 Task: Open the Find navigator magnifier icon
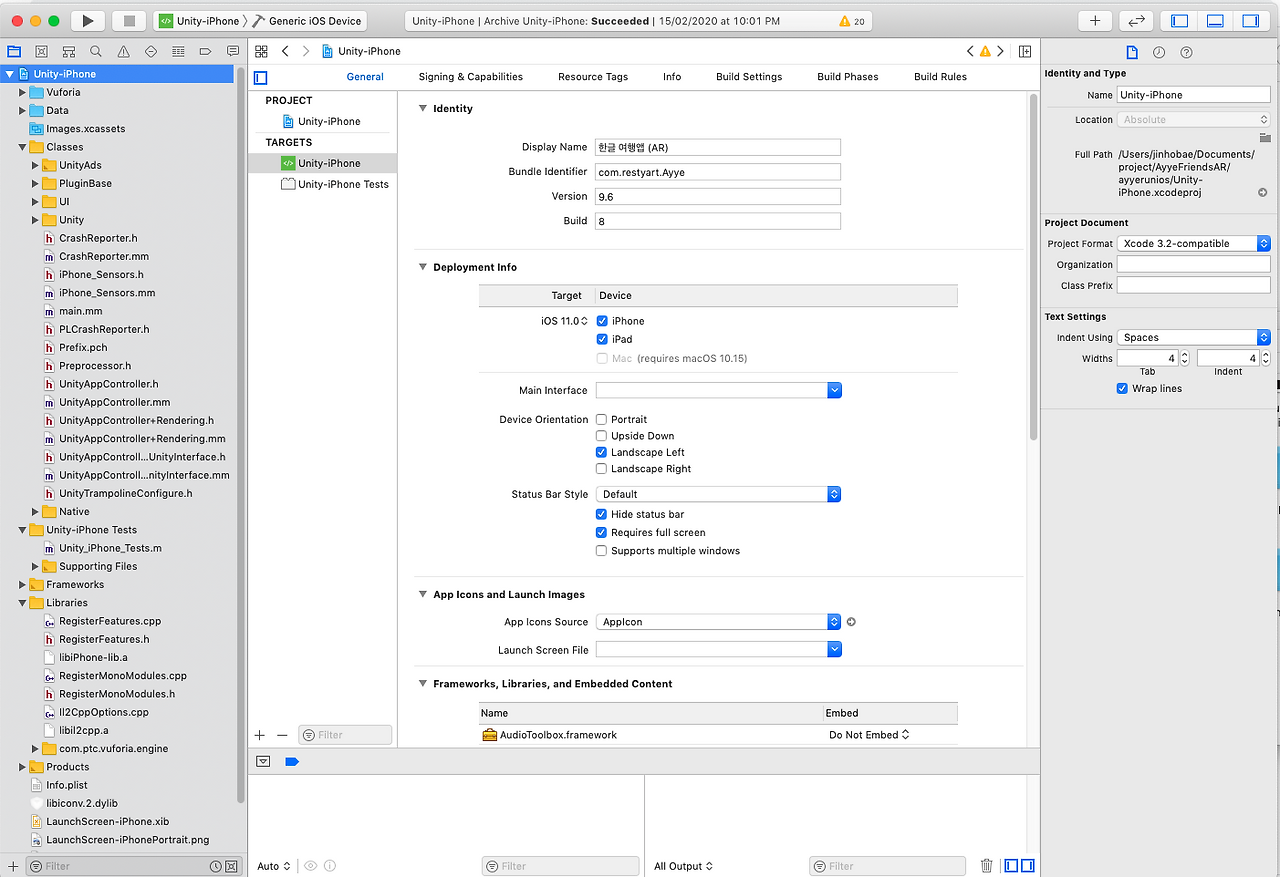click(96, 51)
